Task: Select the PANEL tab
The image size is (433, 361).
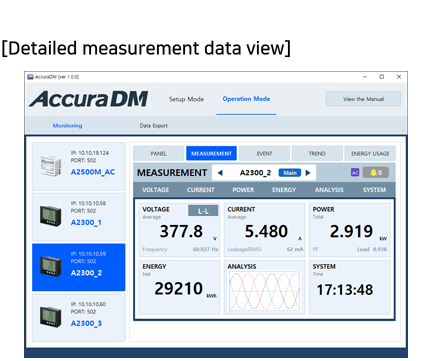Action: pos(159,153)
